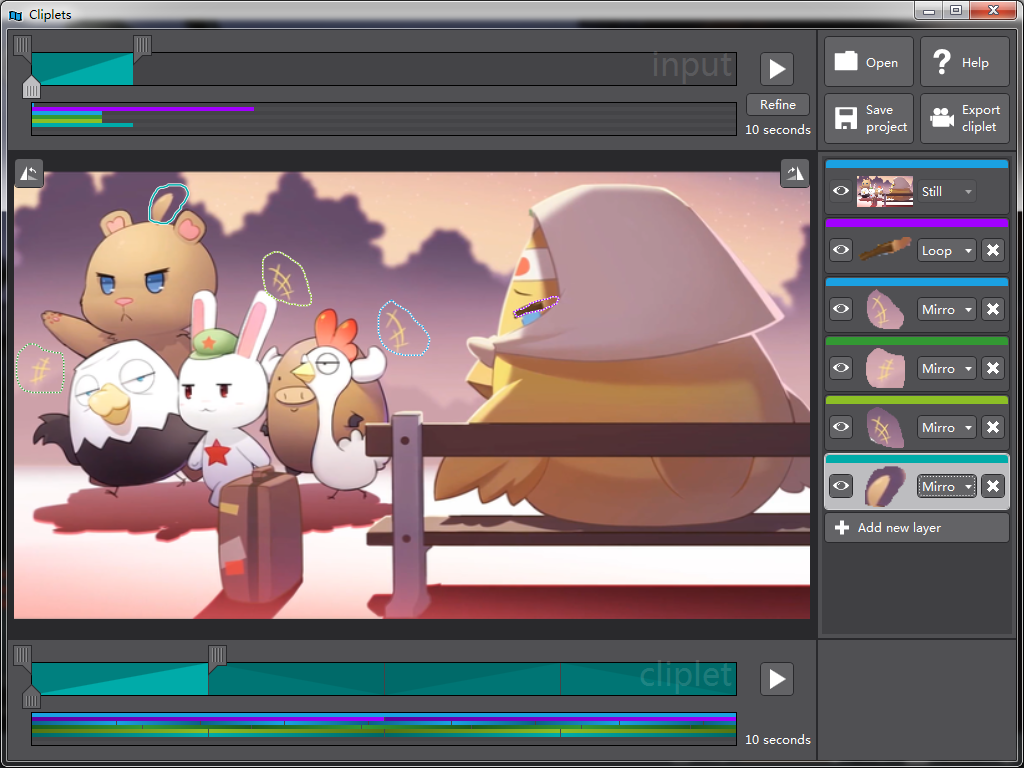Screen dimensions: 1024x768
Task: Open the selected teal layer's Mirror dropdown
Action: click(x=946, y=486)
